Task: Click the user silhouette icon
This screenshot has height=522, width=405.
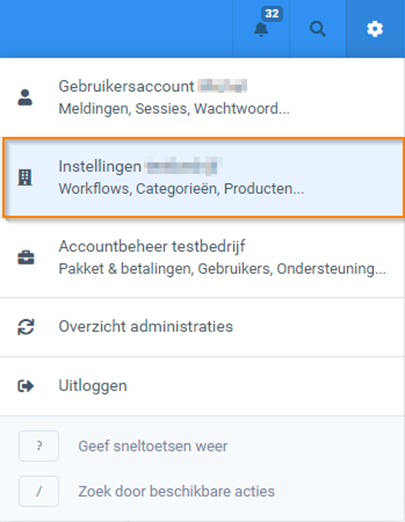Action: [x=25, y=98]
